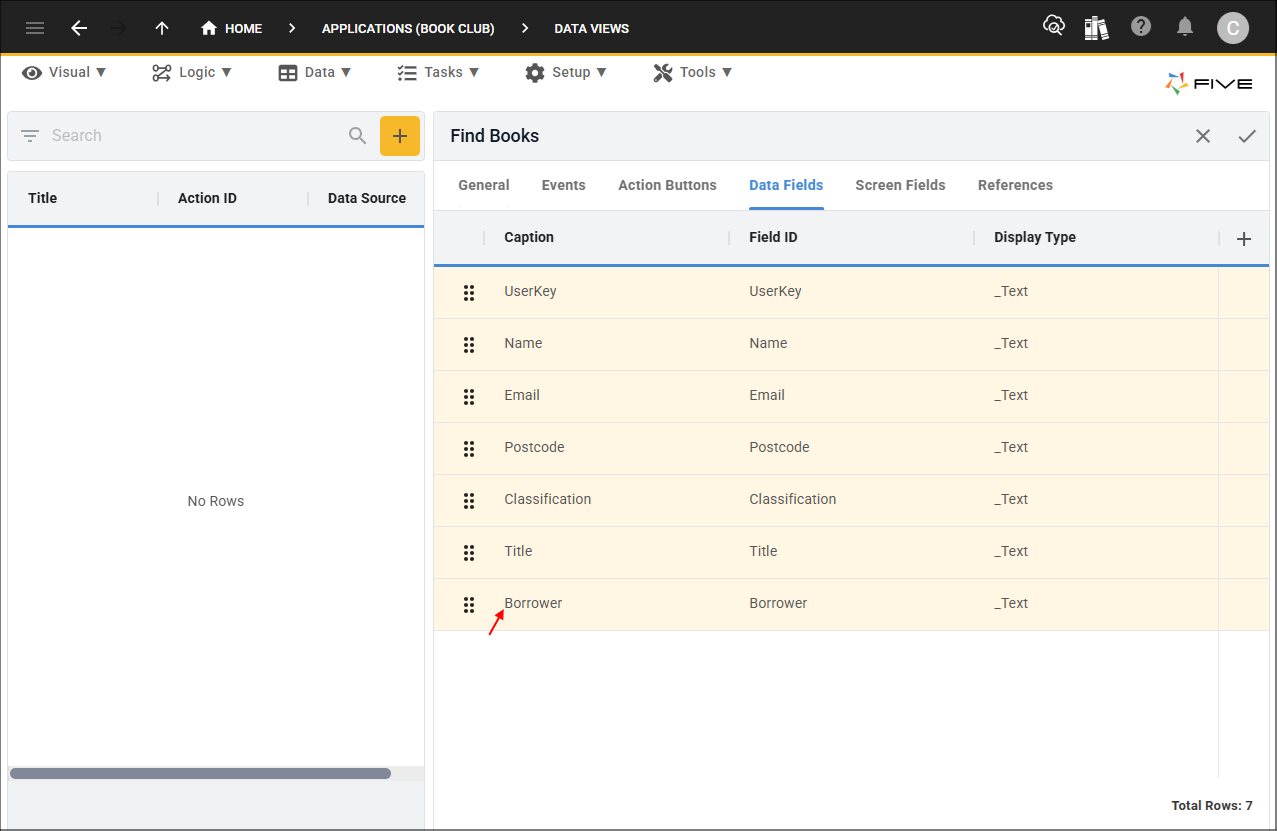Image resolution: width=1277 pixels, height=831 pixels.
Task: Cancel Find Books editing with X
Action: [1203, 136]
